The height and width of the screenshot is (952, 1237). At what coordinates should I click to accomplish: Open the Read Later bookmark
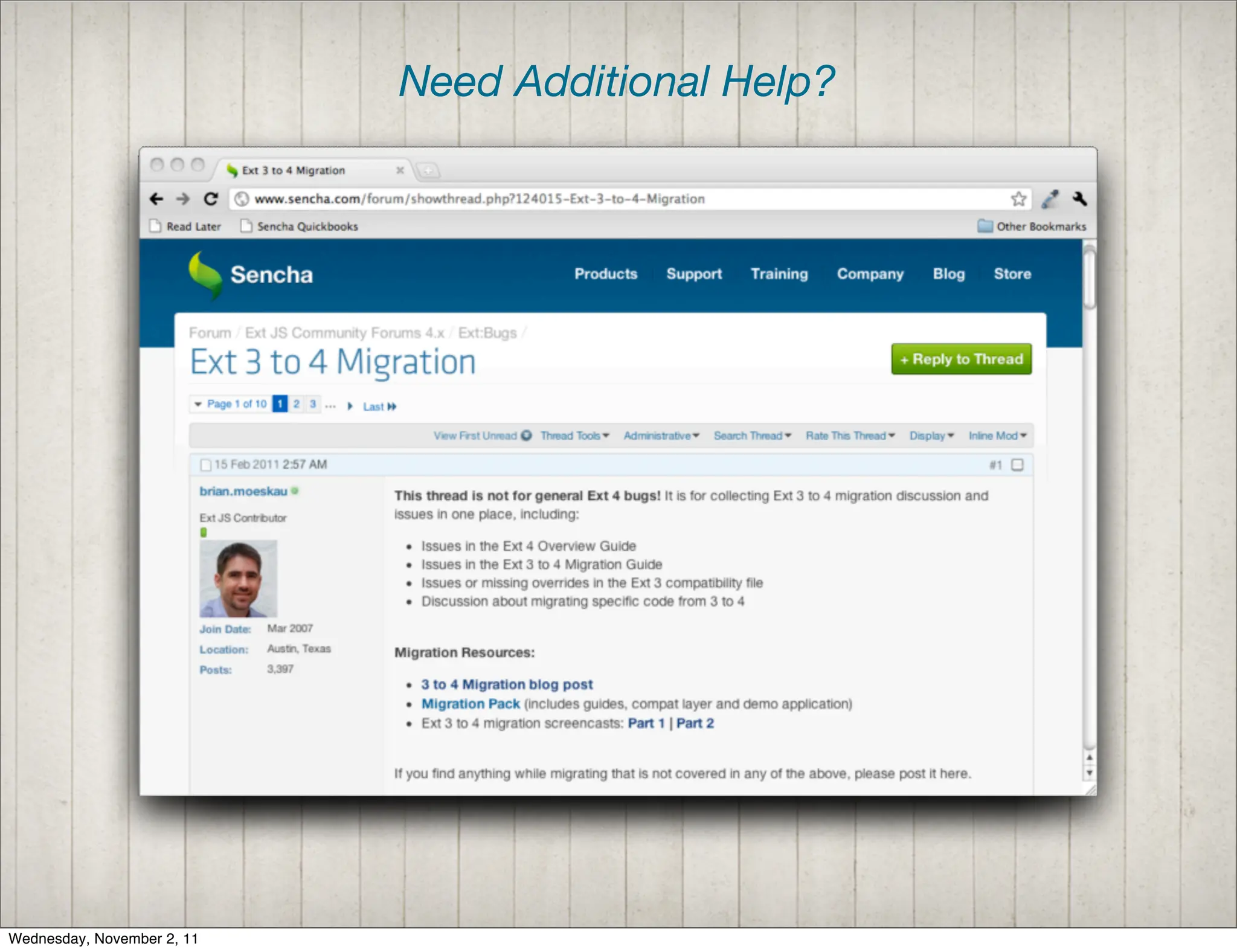pyautogui.click(x=185, y=227)
